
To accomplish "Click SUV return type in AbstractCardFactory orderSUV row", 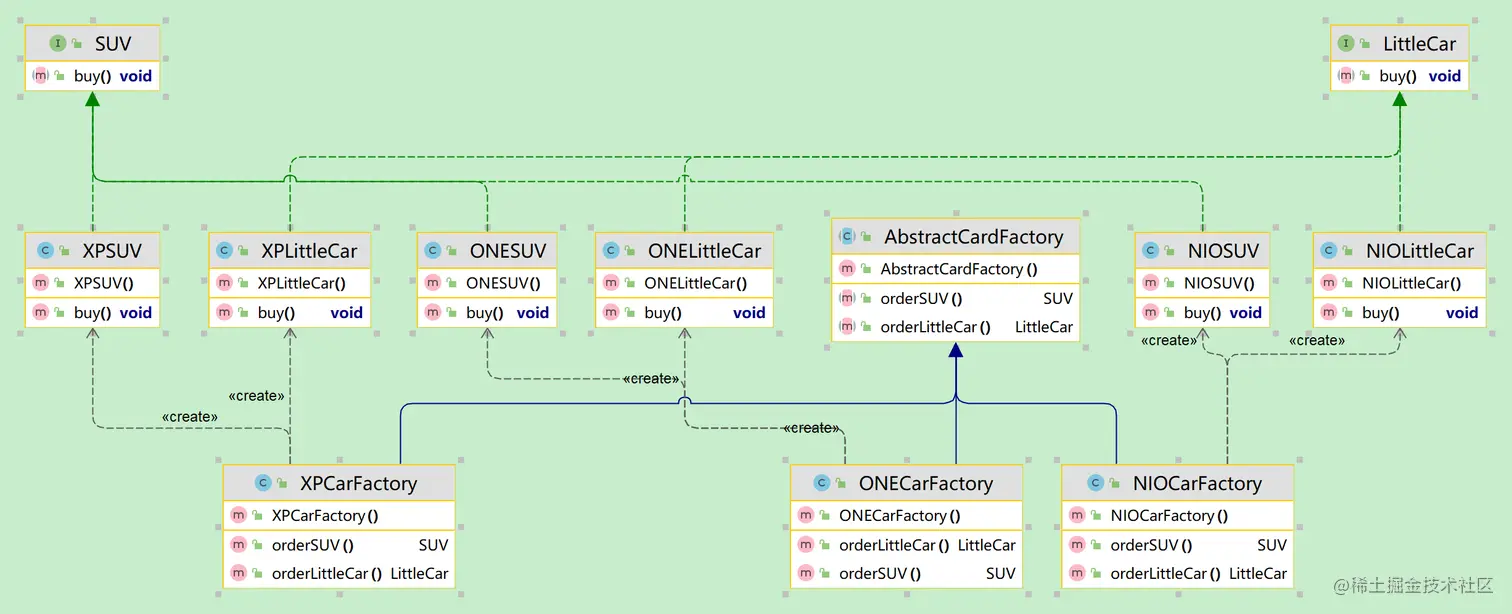I will click(x=1058, y=298).
